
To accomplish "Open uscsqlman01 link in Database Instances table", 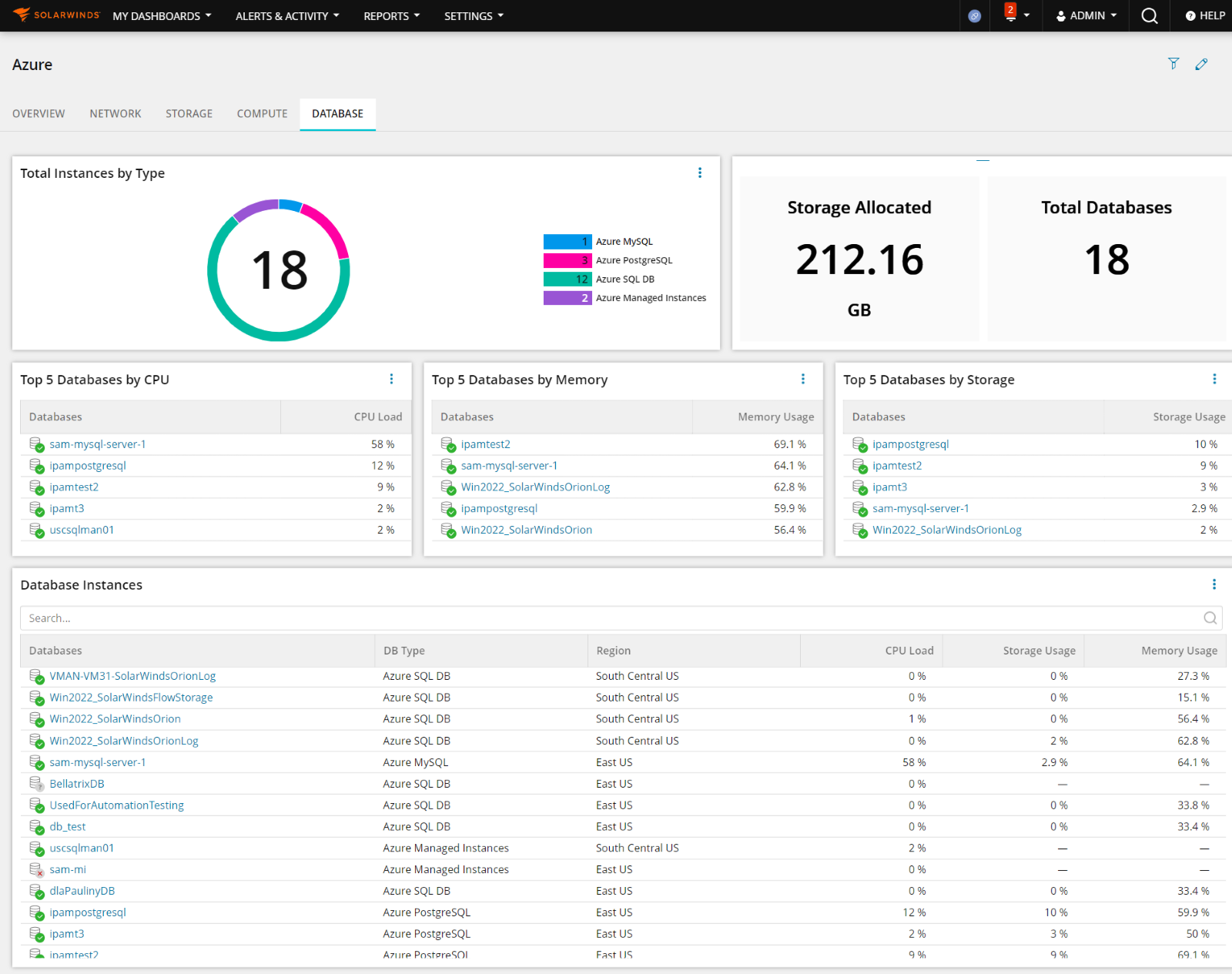I will (x=82, y=848).
